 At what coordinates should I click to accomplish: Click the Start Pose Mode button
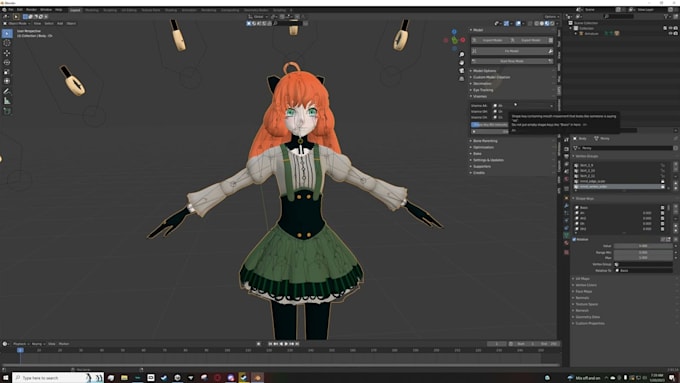pyautogui.click(x=512, y=61)
